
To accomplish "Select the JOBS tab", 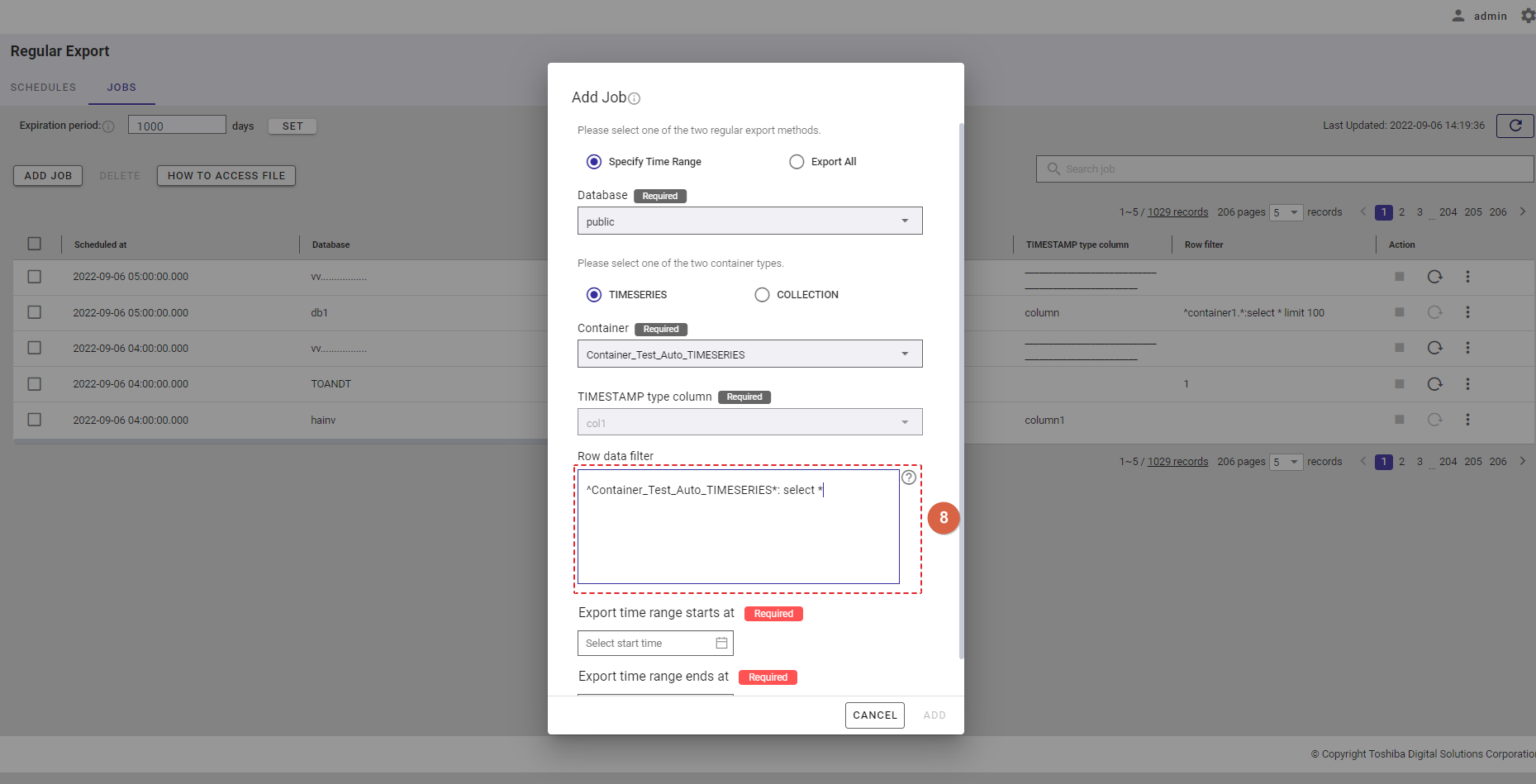I will click(121, 88).
